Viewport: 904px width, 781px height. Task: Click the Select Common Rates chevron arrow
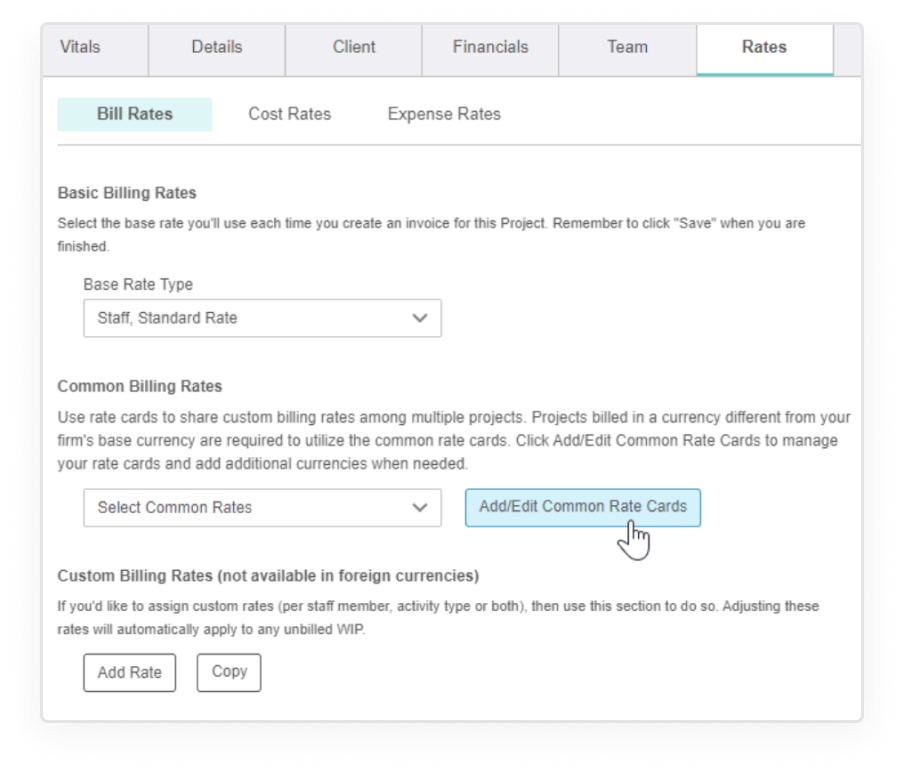click(x=420, y=508)
